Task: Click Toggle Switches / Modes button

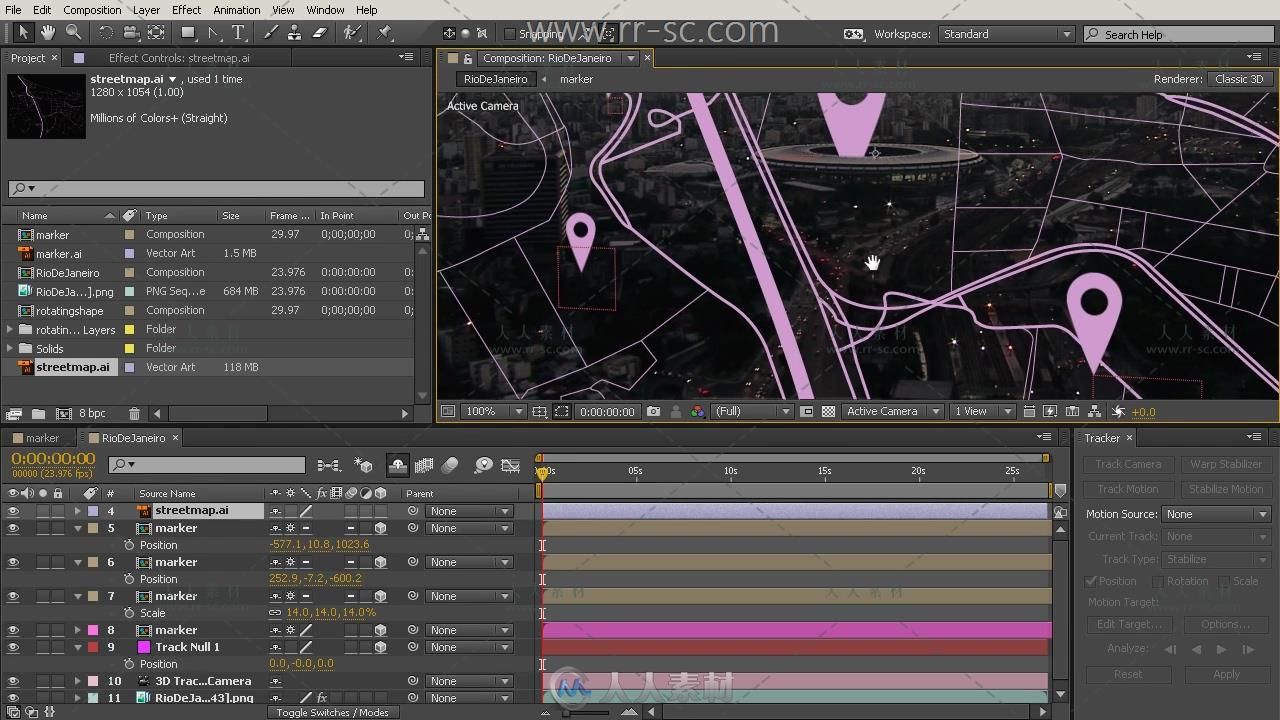Action: (x=332, y=712)
